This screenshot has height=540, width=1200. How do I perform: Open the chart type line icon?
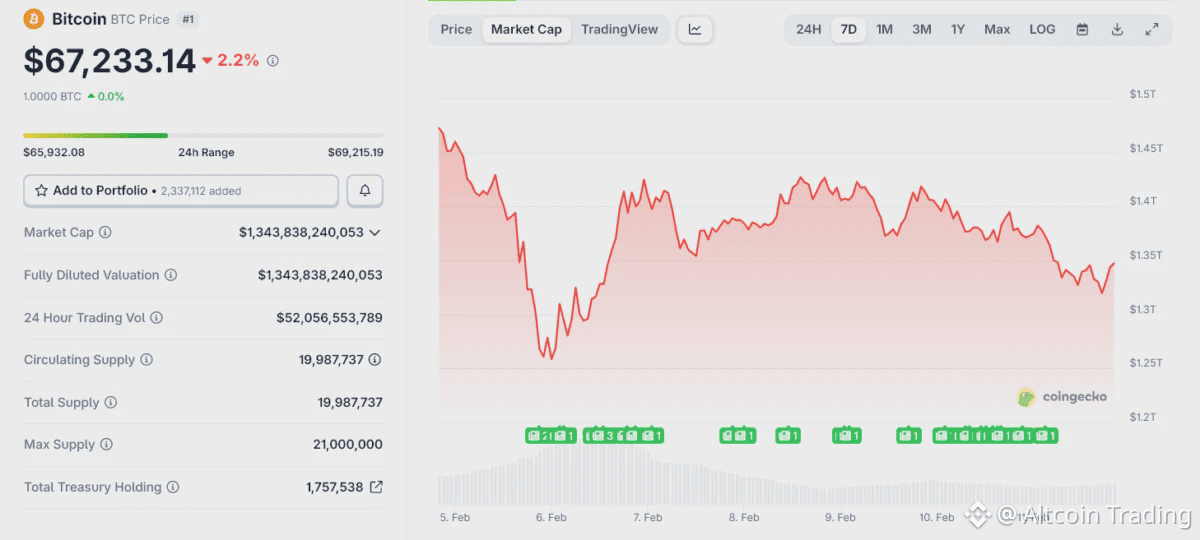pos(695,29)
